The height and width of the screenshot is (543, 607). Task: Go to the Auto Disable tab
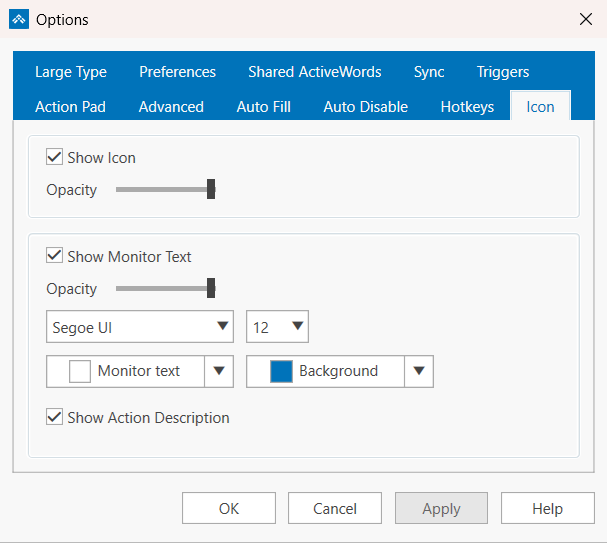[x=366, y=107]
